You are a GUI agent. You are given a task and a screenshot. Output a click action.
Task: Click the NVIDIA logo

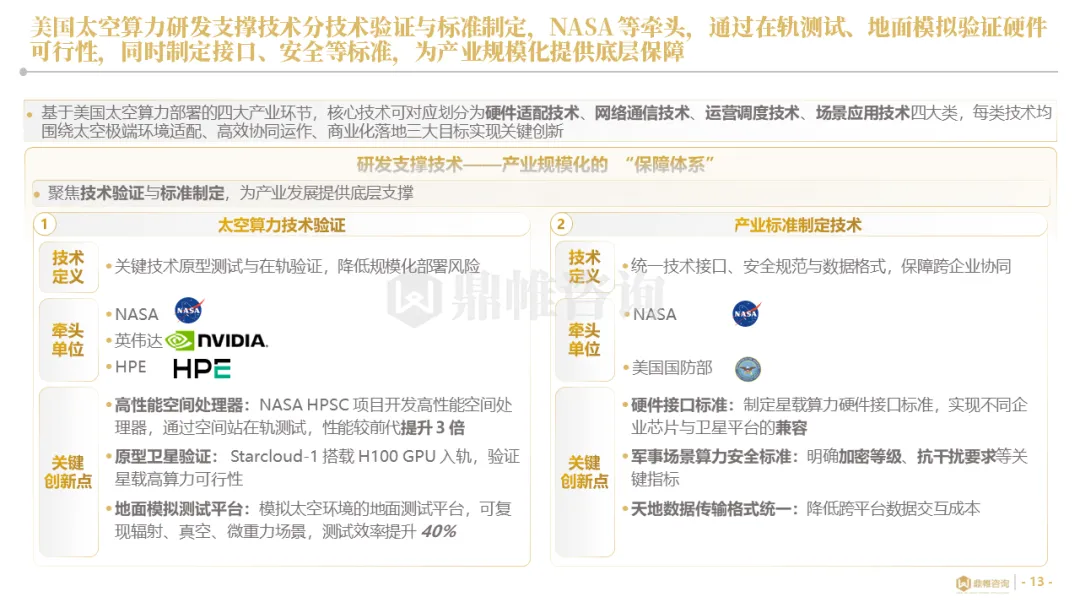[216, 340]
